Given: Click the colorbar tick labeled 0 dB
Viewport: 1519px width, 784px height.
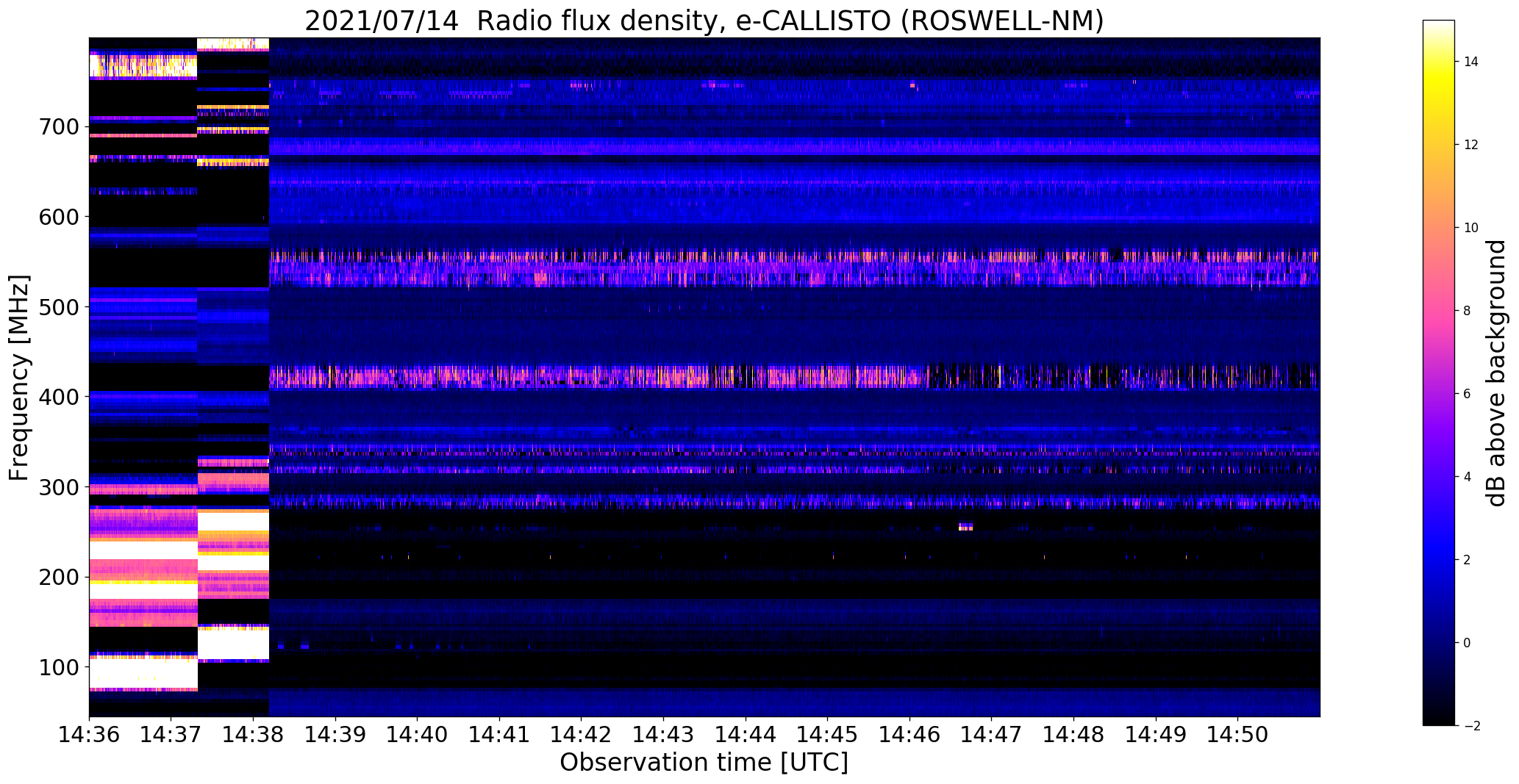Looking at the screenshot, I should (x=1468, y=643).
